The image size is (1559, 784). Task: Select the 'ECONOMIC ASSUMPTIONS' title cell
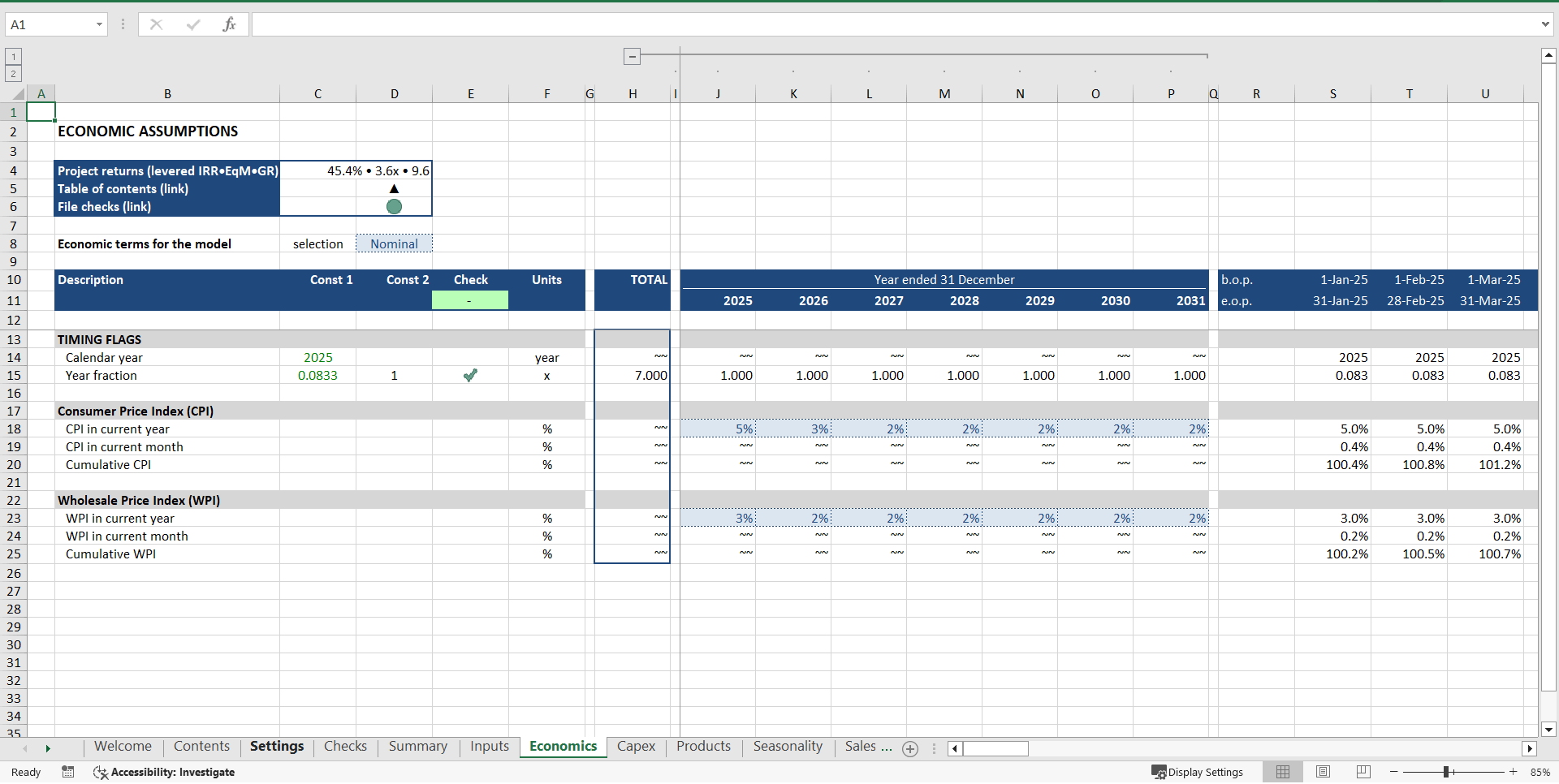167,131
